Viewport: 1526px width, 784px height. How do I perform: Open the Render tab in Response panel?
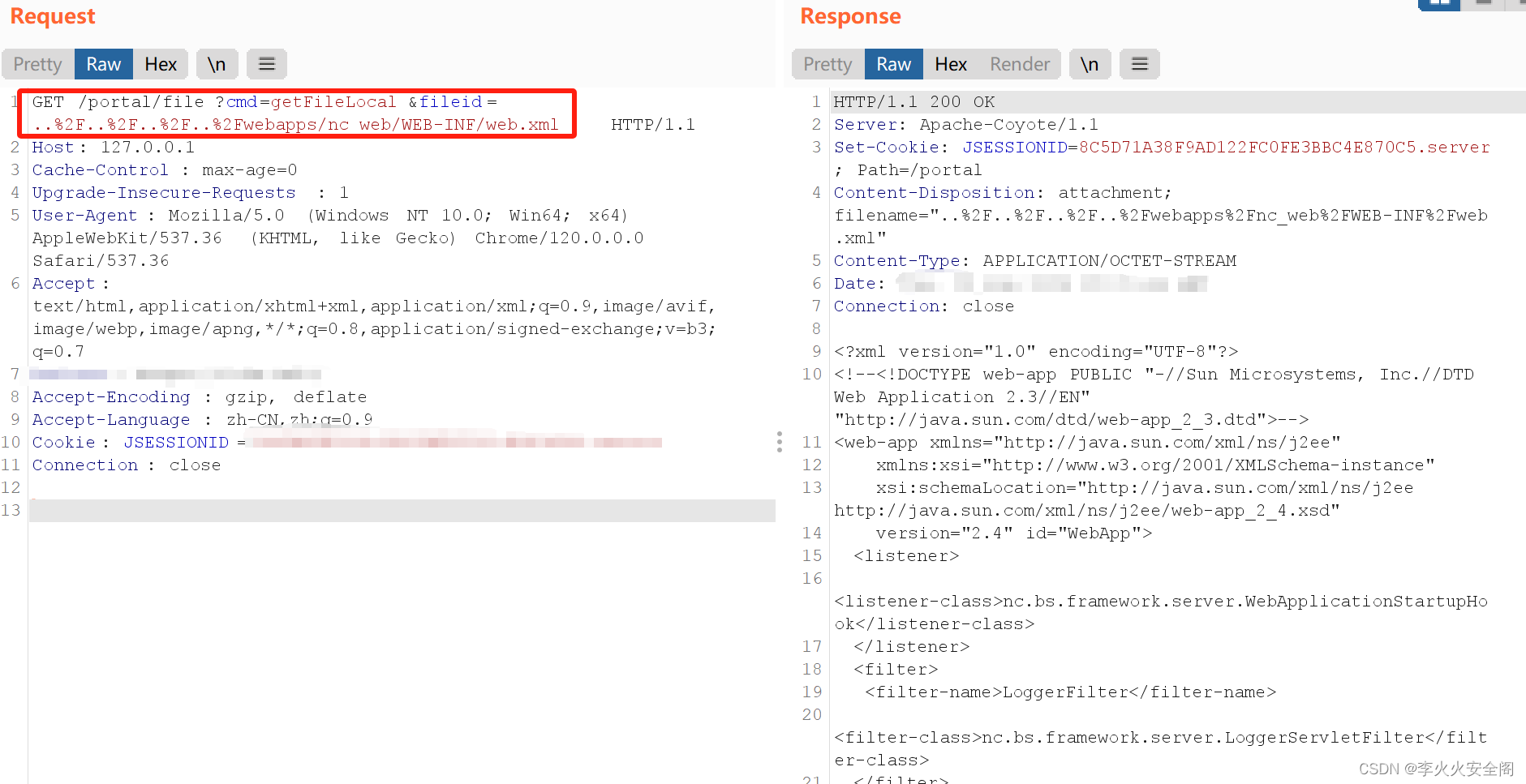click(1020, 64)
